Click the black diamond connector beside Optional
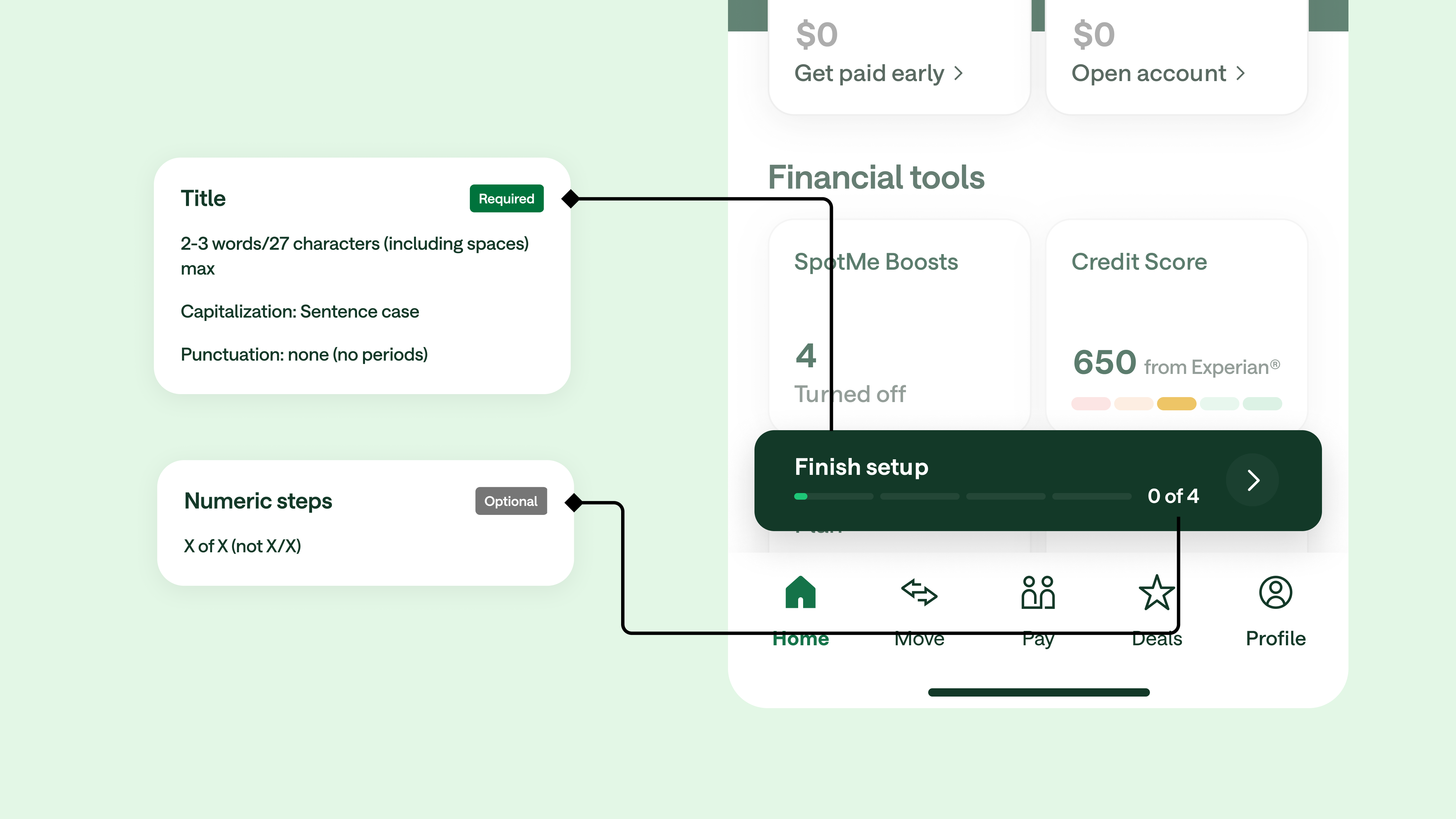The height and width of the screenshot is (819, 1456). coord(574,502)
